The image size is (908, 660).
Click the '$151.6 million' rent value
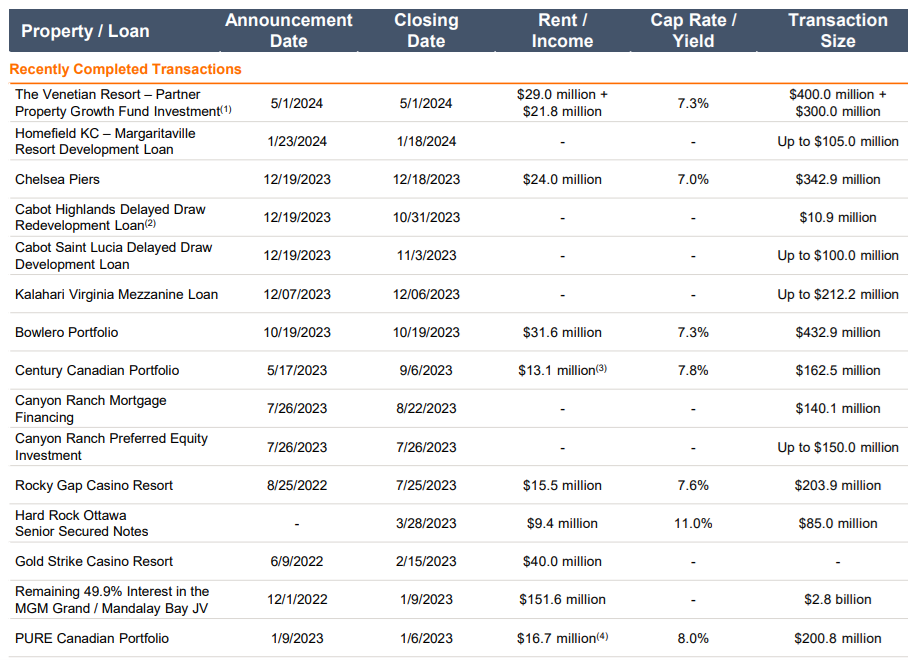coord(562,600)
